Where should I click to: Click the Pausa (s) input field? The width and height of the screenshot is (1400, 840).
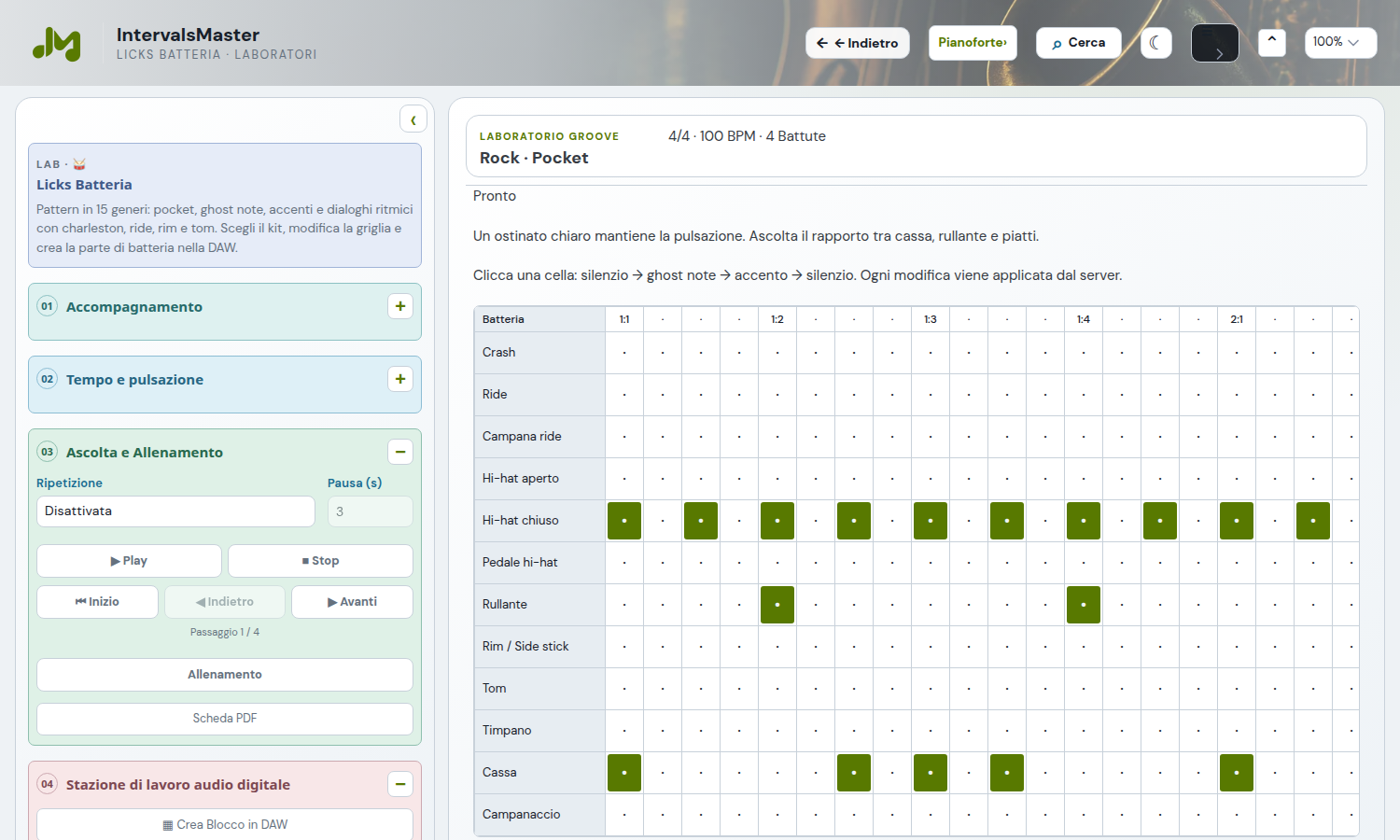(371, 511)
